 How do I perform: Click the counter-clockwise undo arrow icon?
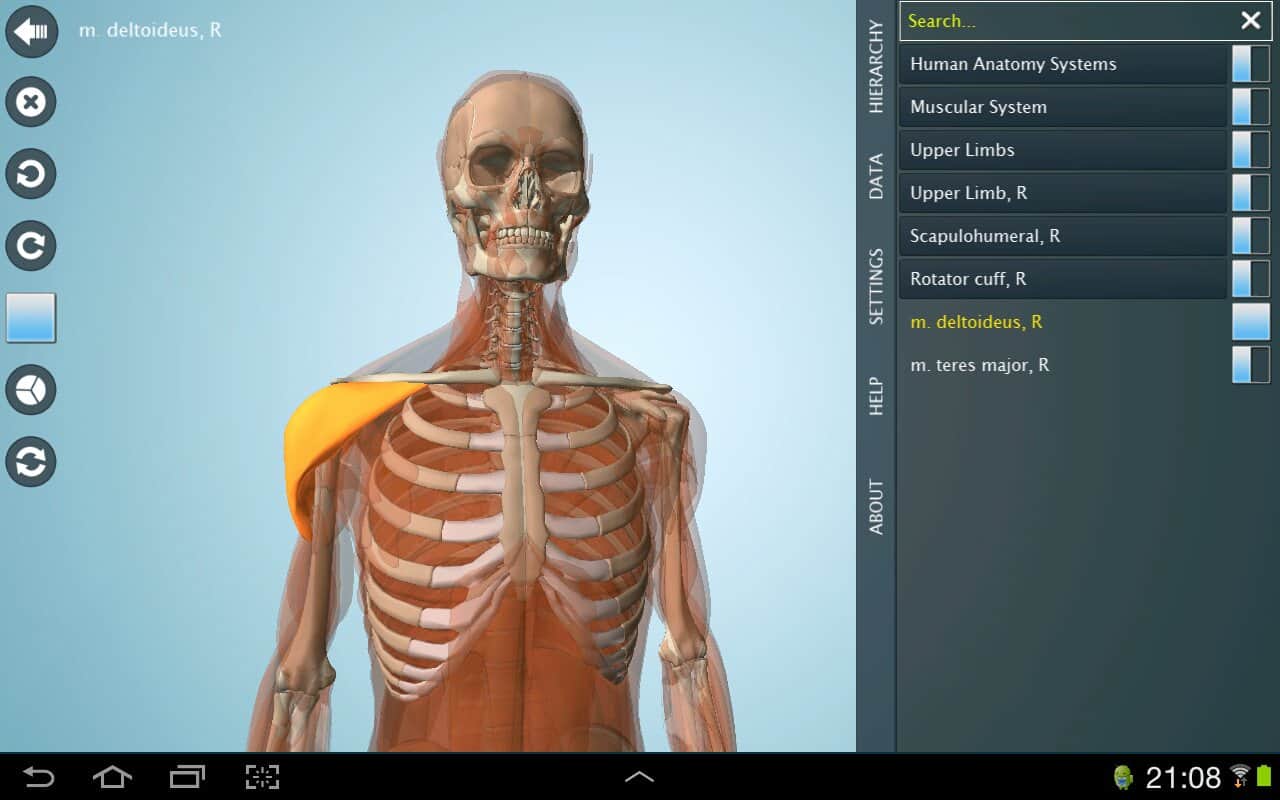[x=31, y=175]
